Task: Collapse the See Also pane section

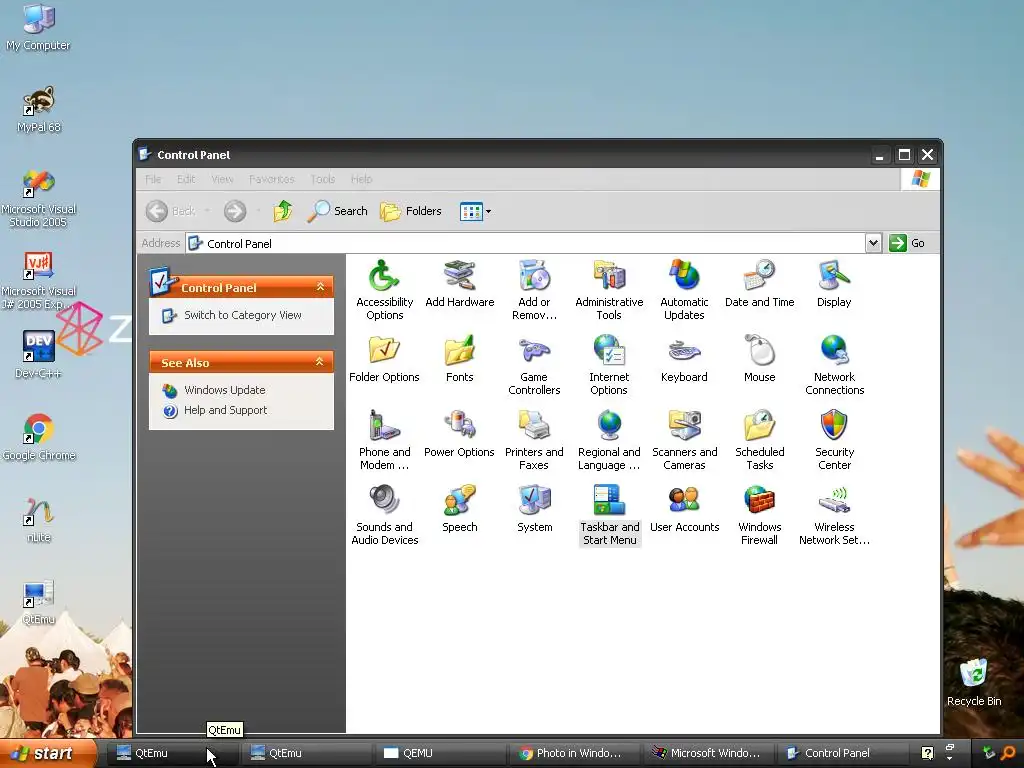Action: pos(319,362)
